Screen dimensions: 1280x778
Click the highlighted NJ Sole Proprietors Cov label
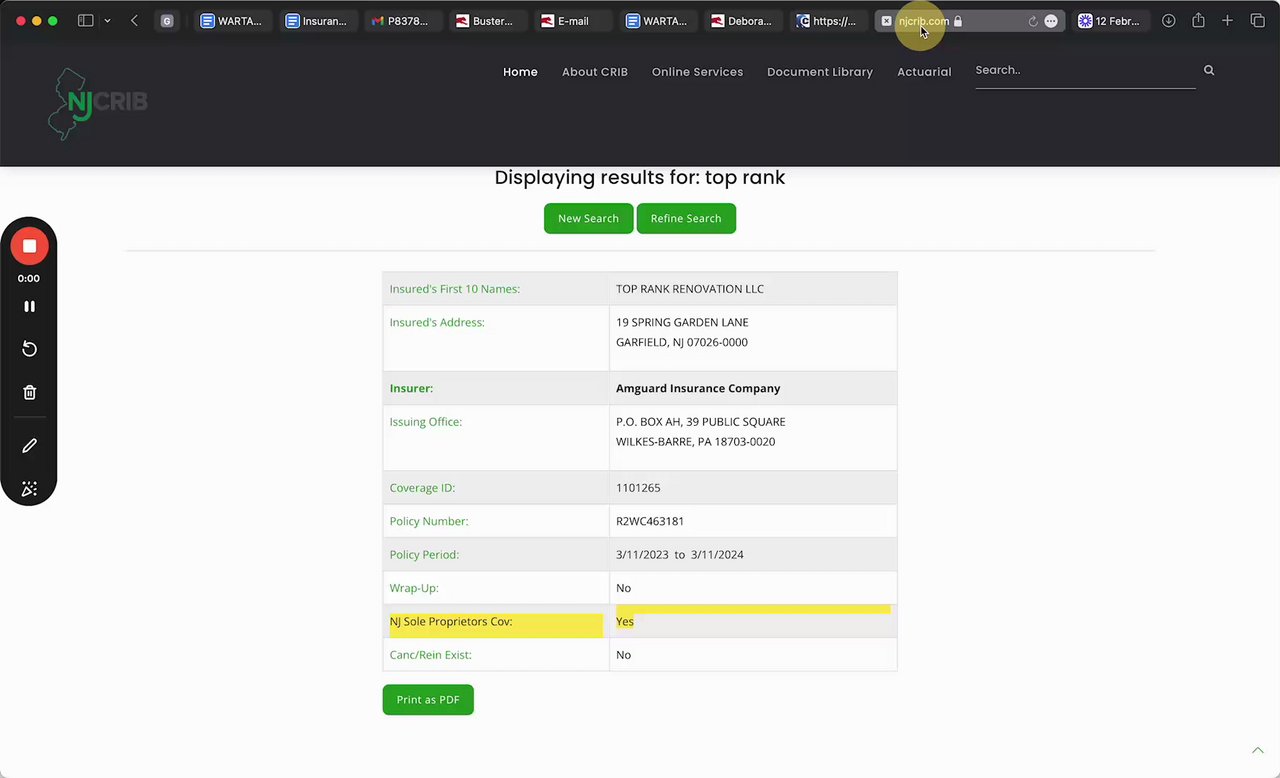(x=451, y=622)
